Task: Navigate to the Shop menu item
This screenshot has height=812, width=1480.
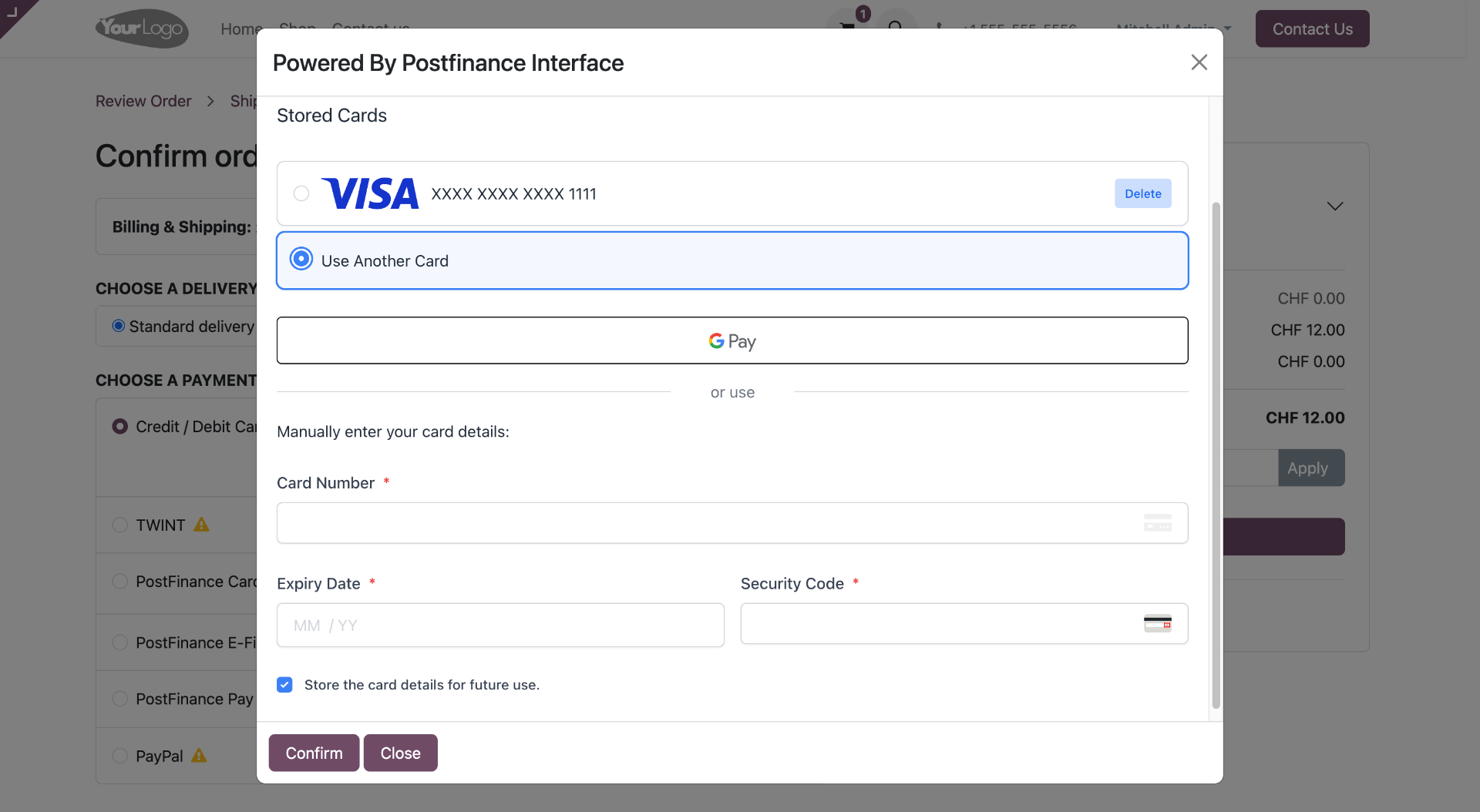Action: 297,29
